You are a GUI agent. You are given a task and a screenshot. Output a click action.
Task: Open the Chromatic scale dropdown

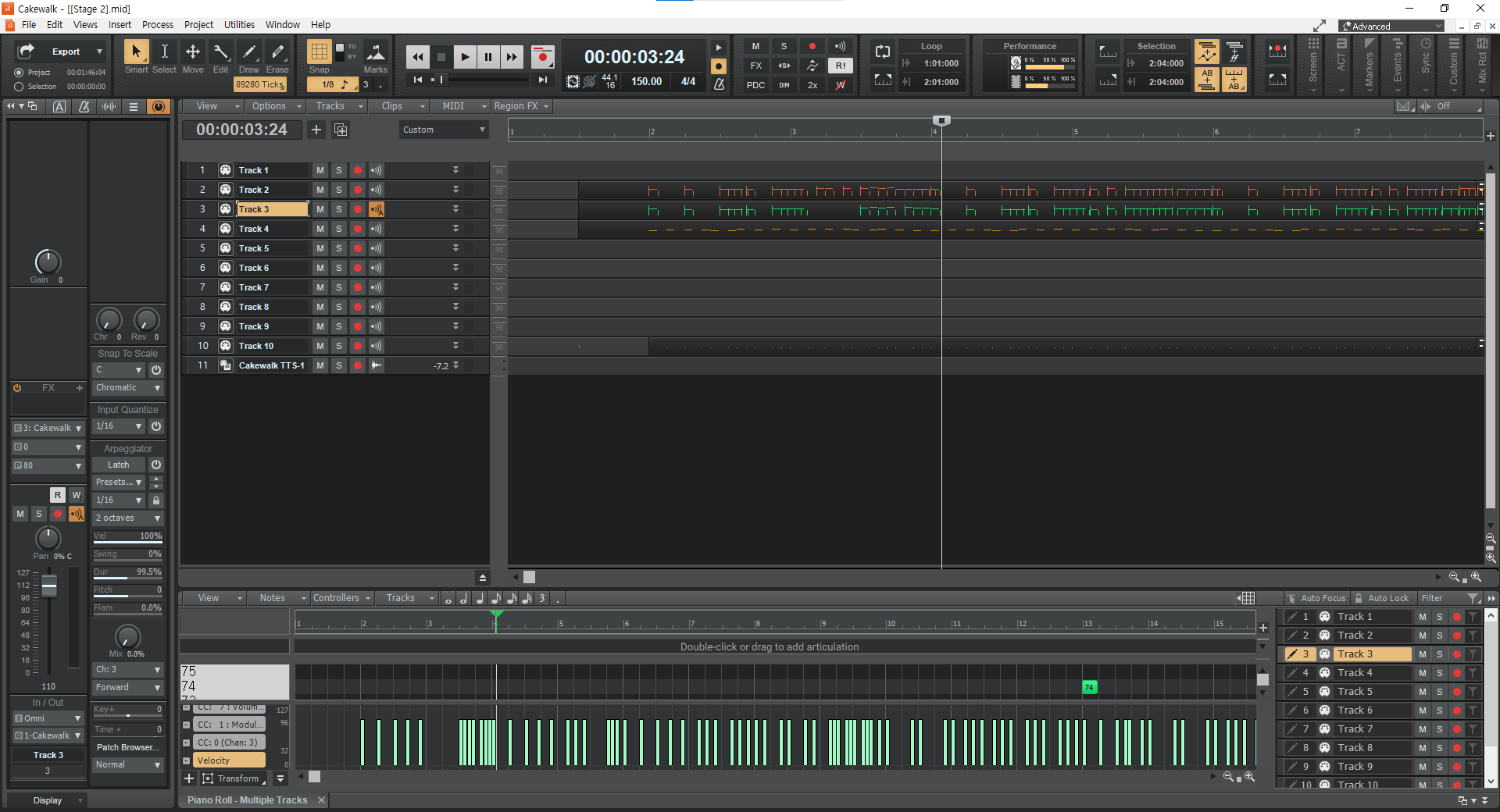(x=128, y=388)
